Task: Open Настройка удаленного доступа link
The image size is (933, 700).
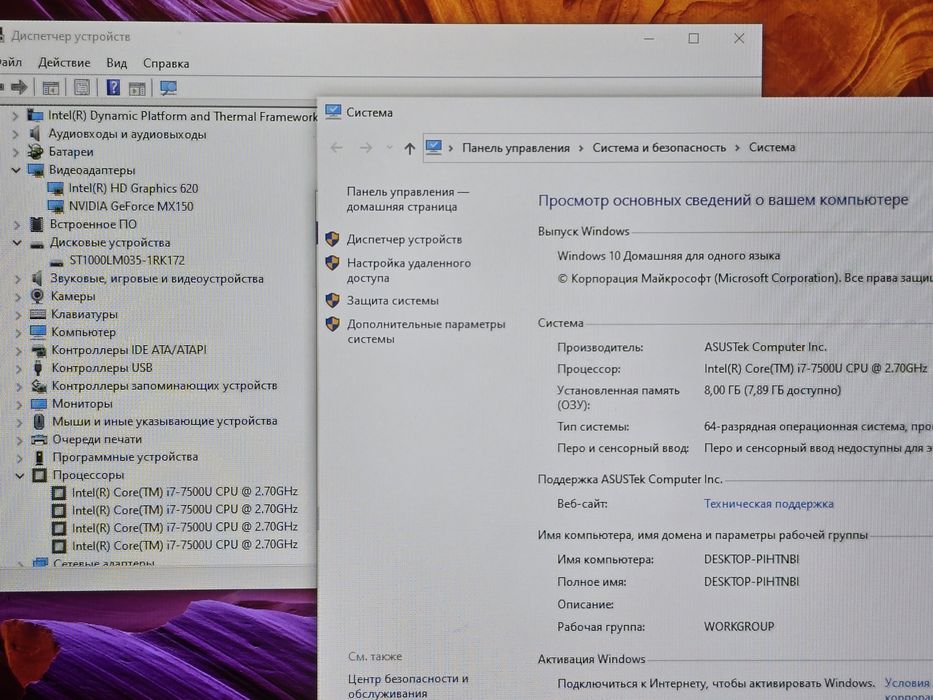Action: click(409, 270)
